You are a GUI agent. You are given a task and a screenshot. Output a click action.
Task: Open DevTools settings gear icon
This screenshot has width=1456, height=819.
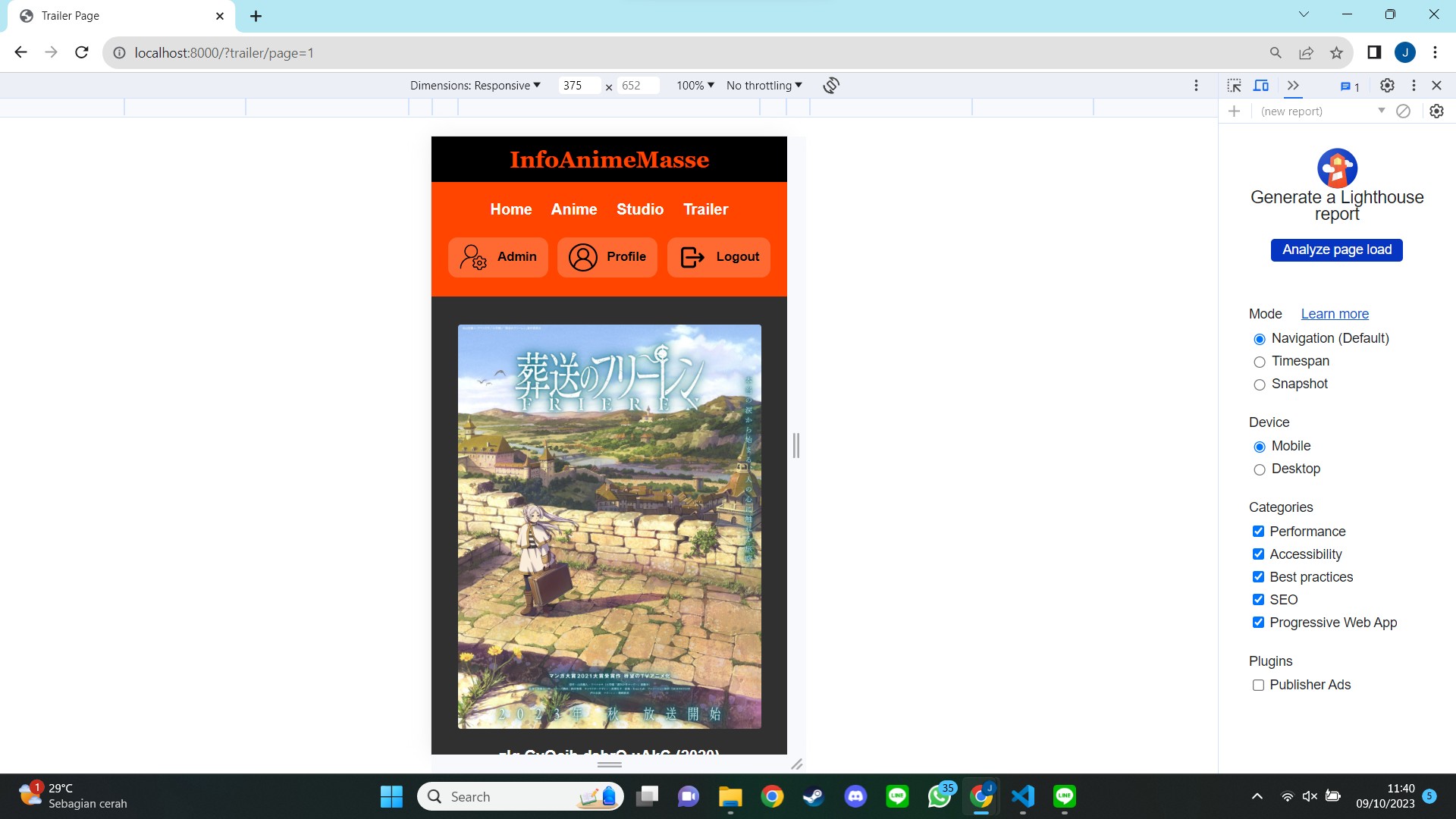1387,86
